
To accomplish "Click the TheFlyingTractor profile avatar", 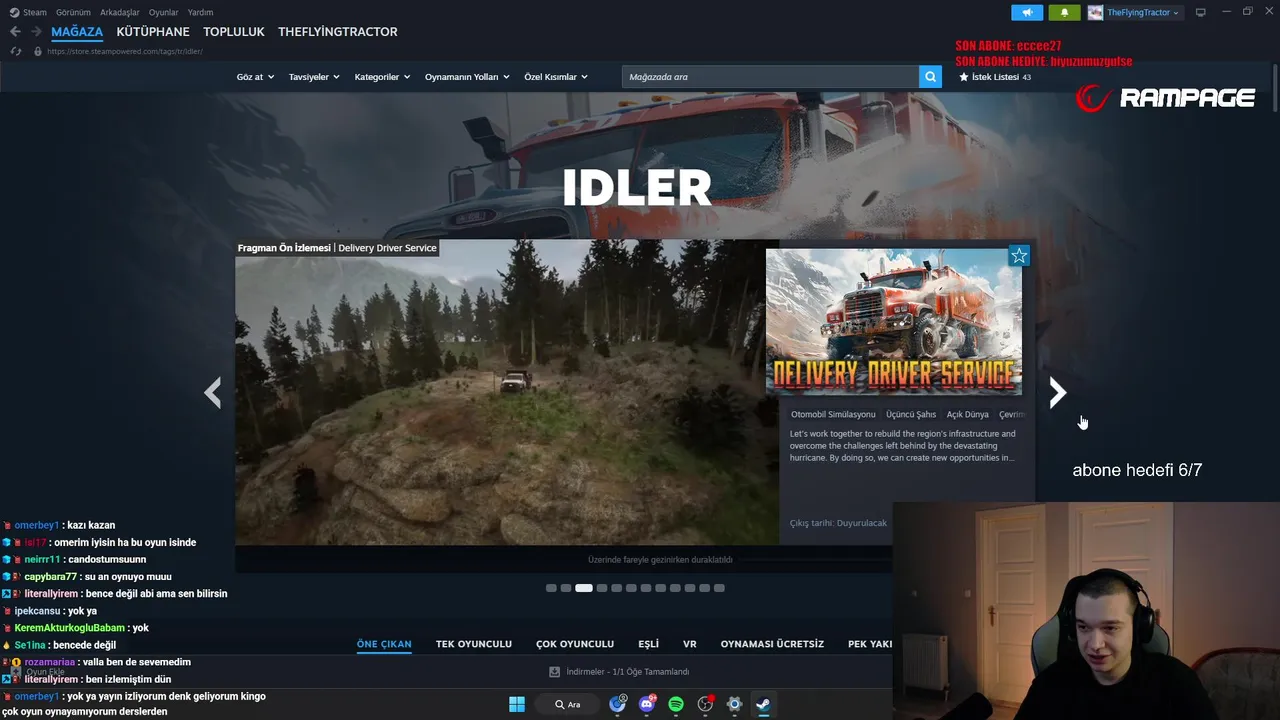I will [x=1095, y=13].
